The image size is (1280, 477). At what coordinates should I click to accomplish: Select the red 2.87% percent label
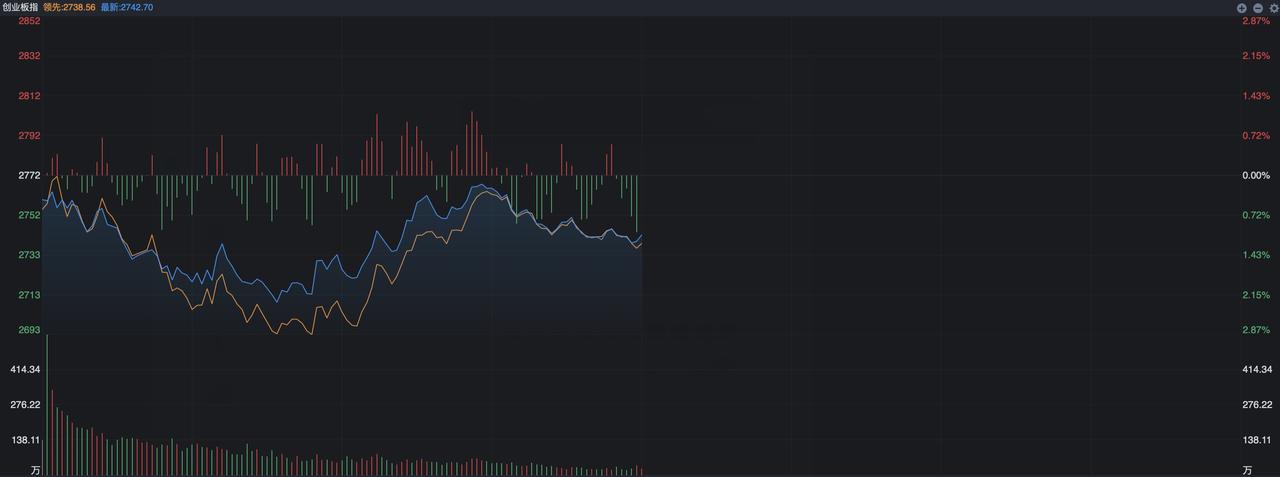(x=1255, y=21)
